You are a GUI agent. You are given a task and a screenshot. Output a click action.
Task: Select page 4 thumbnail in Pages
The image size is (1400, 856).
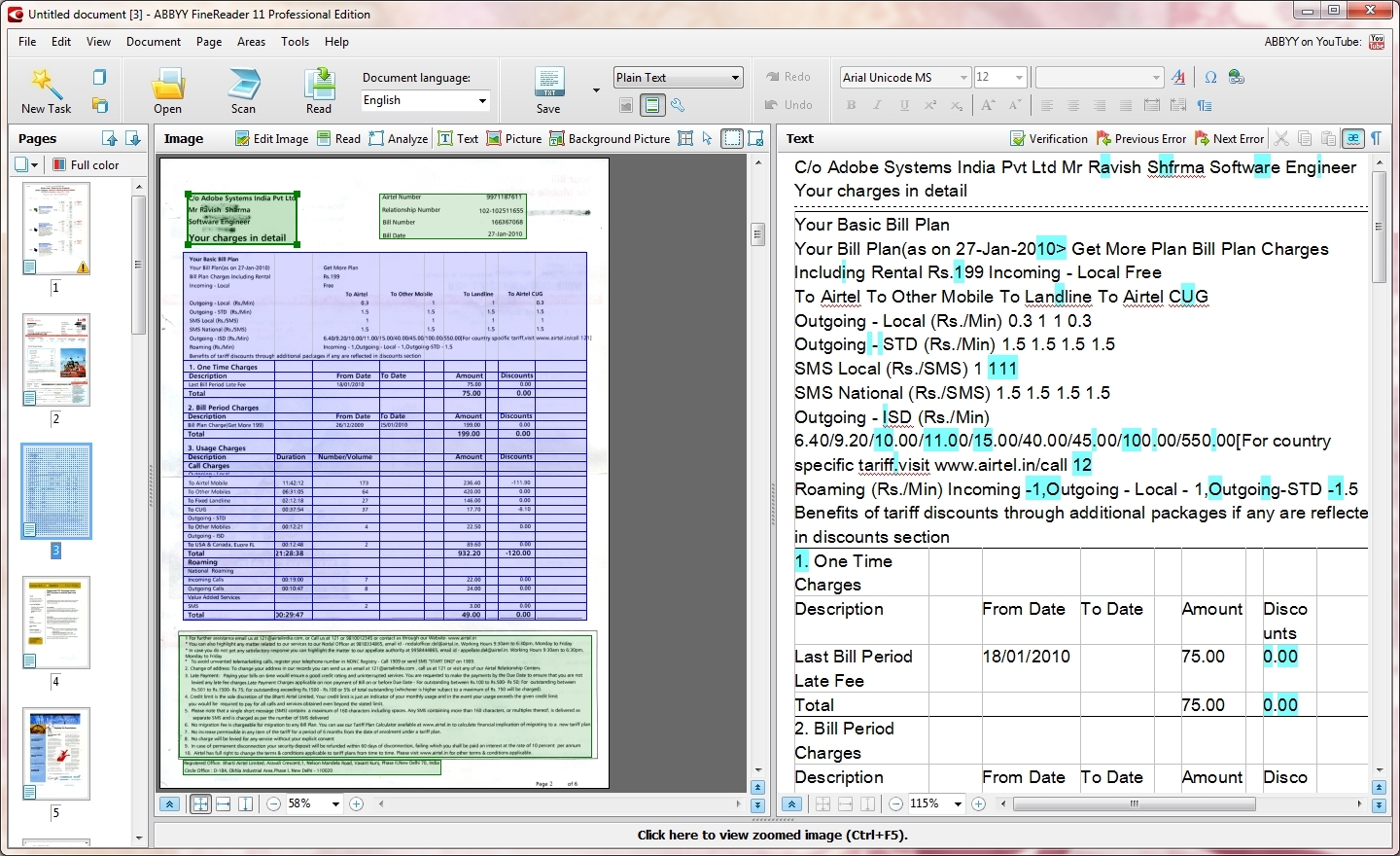(x=56, y=621)
